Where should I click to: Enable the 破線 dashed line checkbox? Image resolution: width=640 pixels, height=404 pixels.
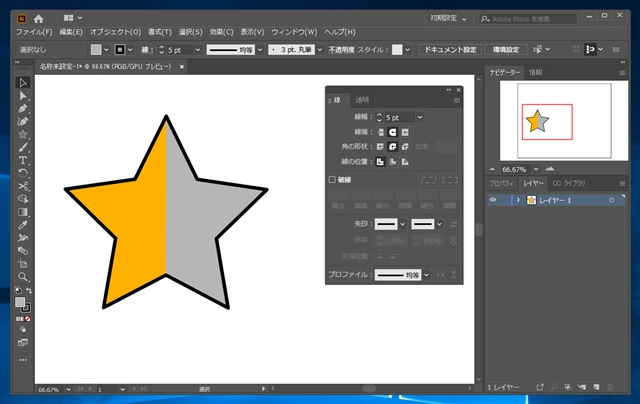332,180
